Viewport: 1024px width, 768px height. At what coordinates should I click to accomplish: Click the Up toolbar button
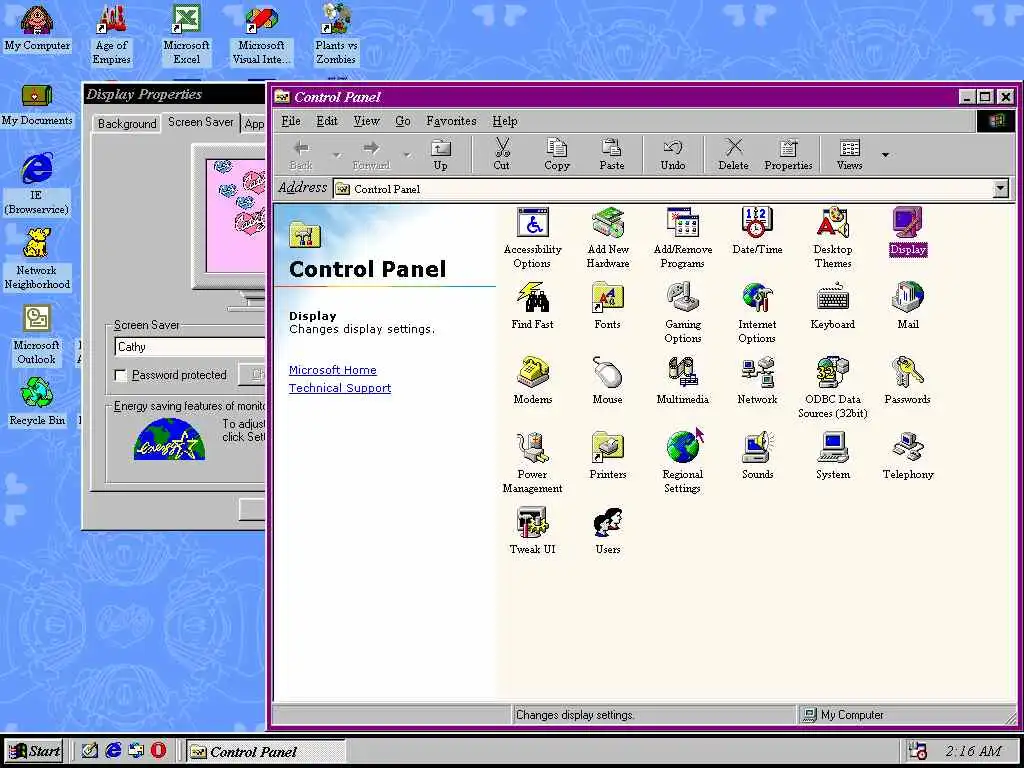click(441, 155)
